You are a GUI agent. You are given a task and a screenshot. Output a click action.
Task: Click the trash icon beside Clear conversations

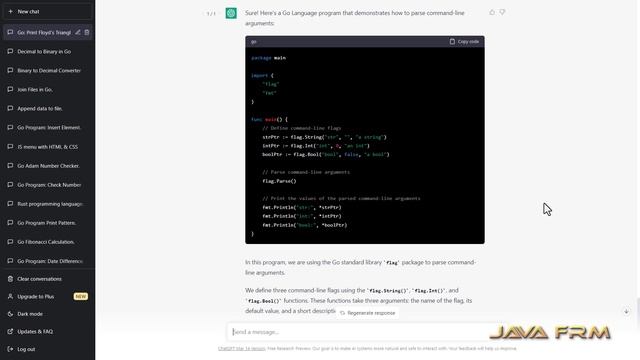[10, 279]
